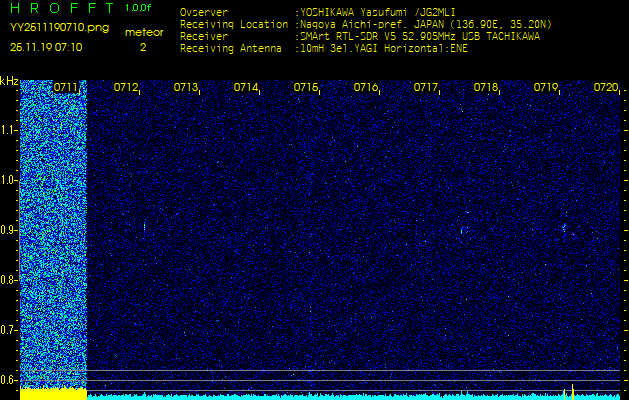Click the 0717 time marker
629x400 pixels.
[426, 87]
